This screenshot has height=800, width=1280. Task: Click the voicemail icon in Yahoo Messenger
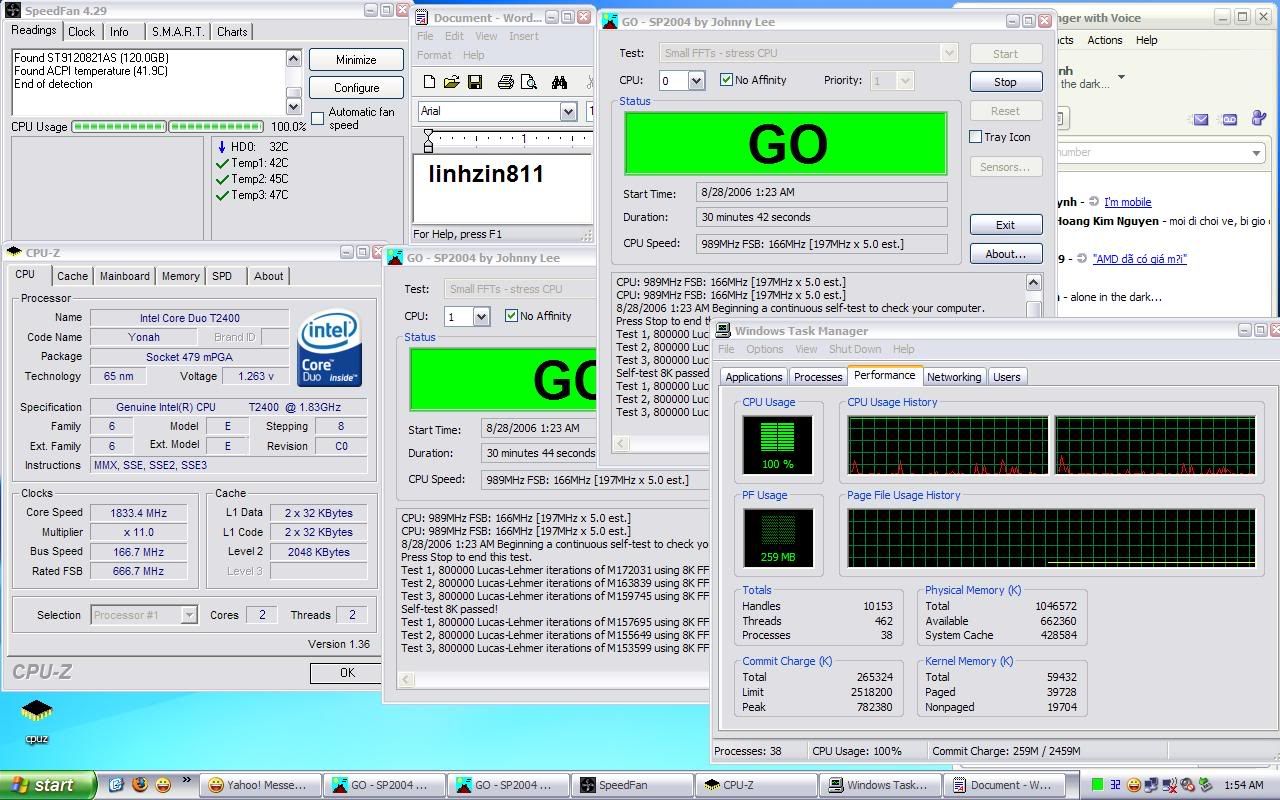click(1230, 119)
